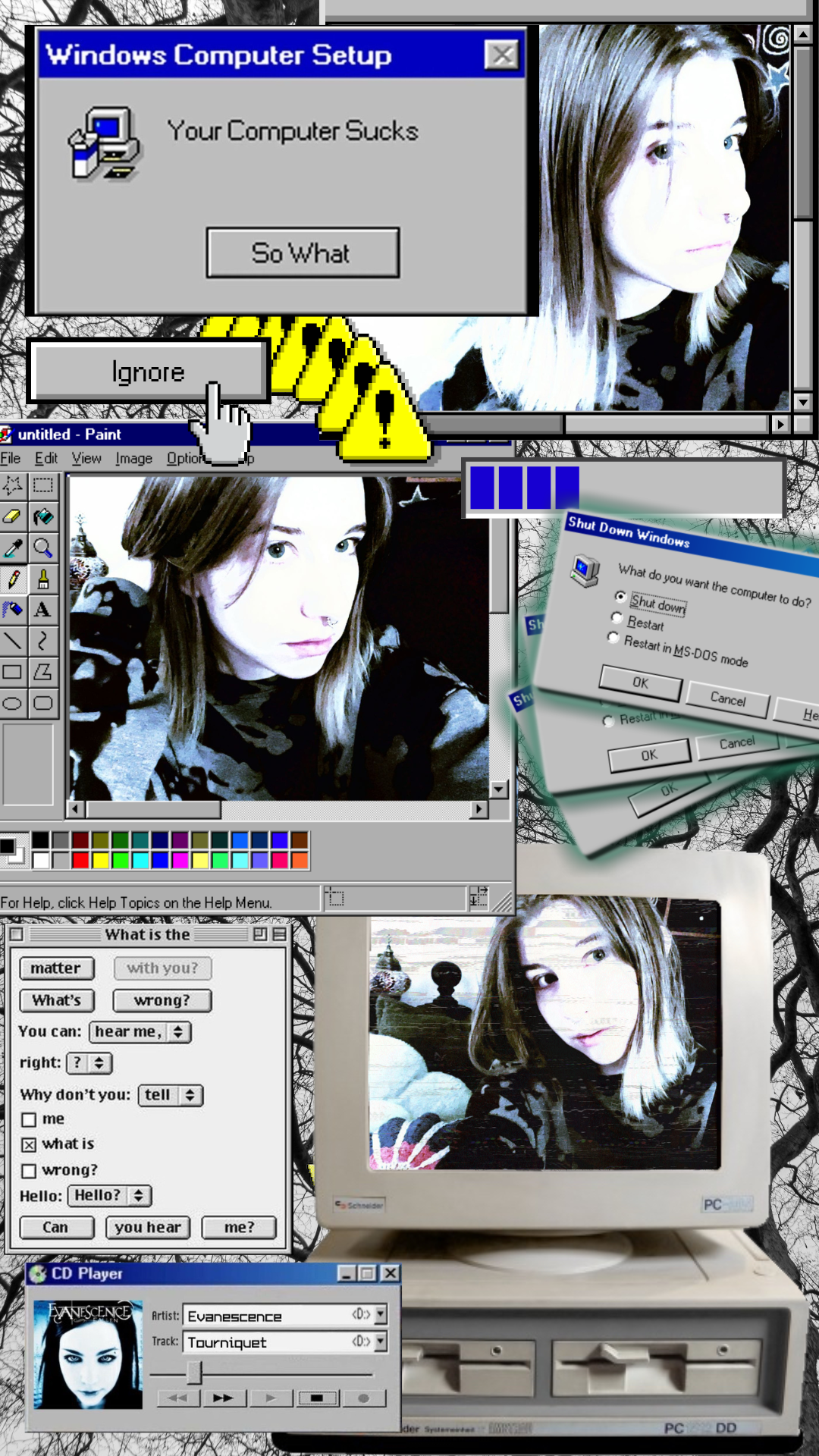Open the 'right:' question mark popup
819x1456 pixels.
[89, 1063]
